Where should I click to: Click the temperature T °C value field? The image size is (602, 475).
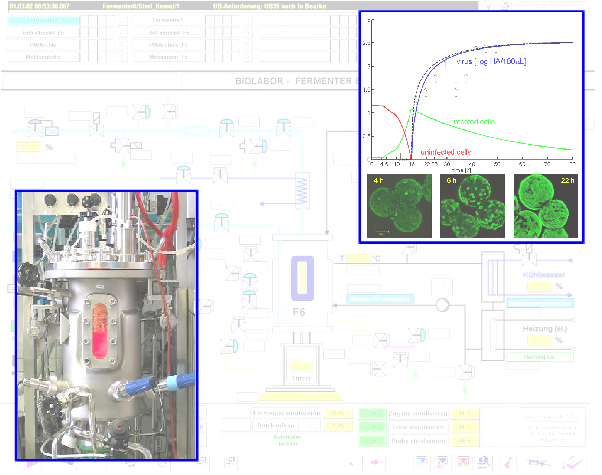coord(358,258)
